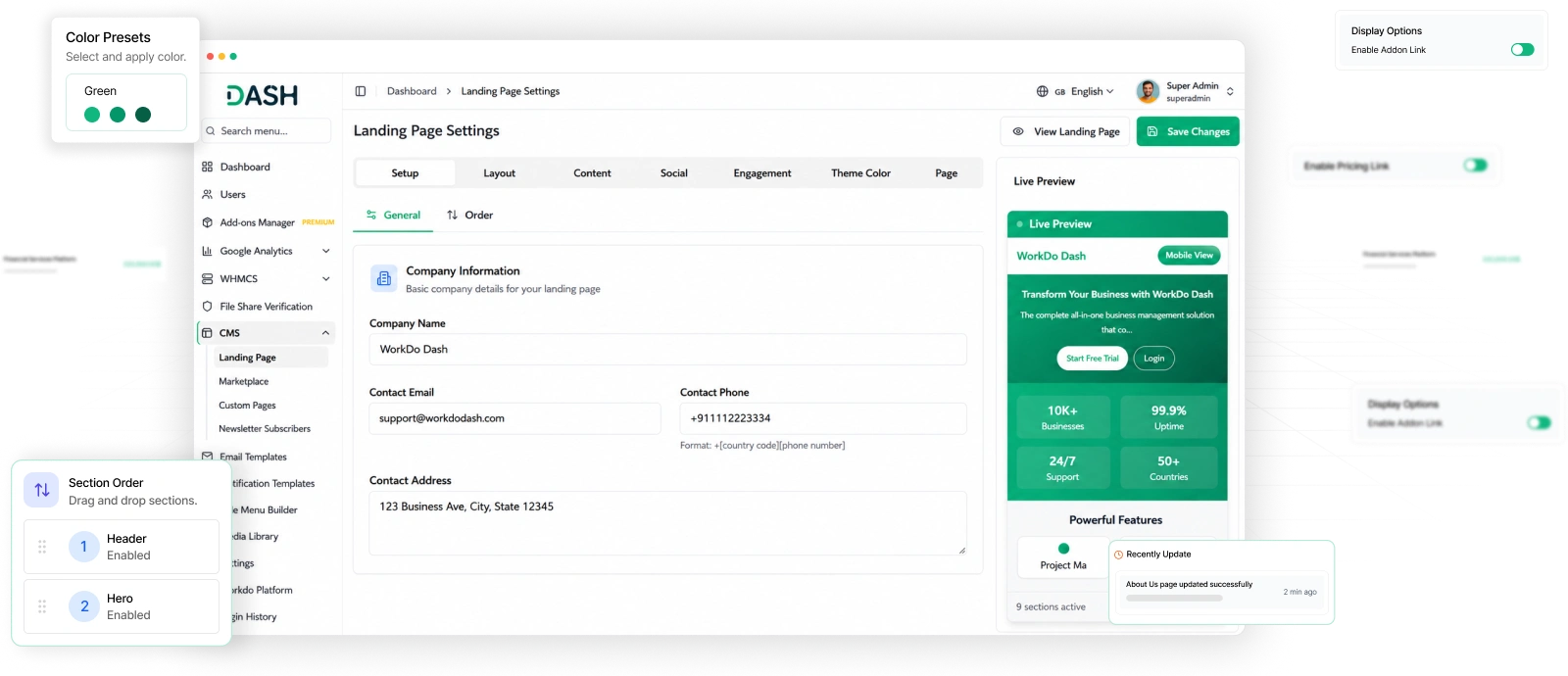Click the Contact Address text area
The width and height of the screenshot is (1568, 676).
667,523
